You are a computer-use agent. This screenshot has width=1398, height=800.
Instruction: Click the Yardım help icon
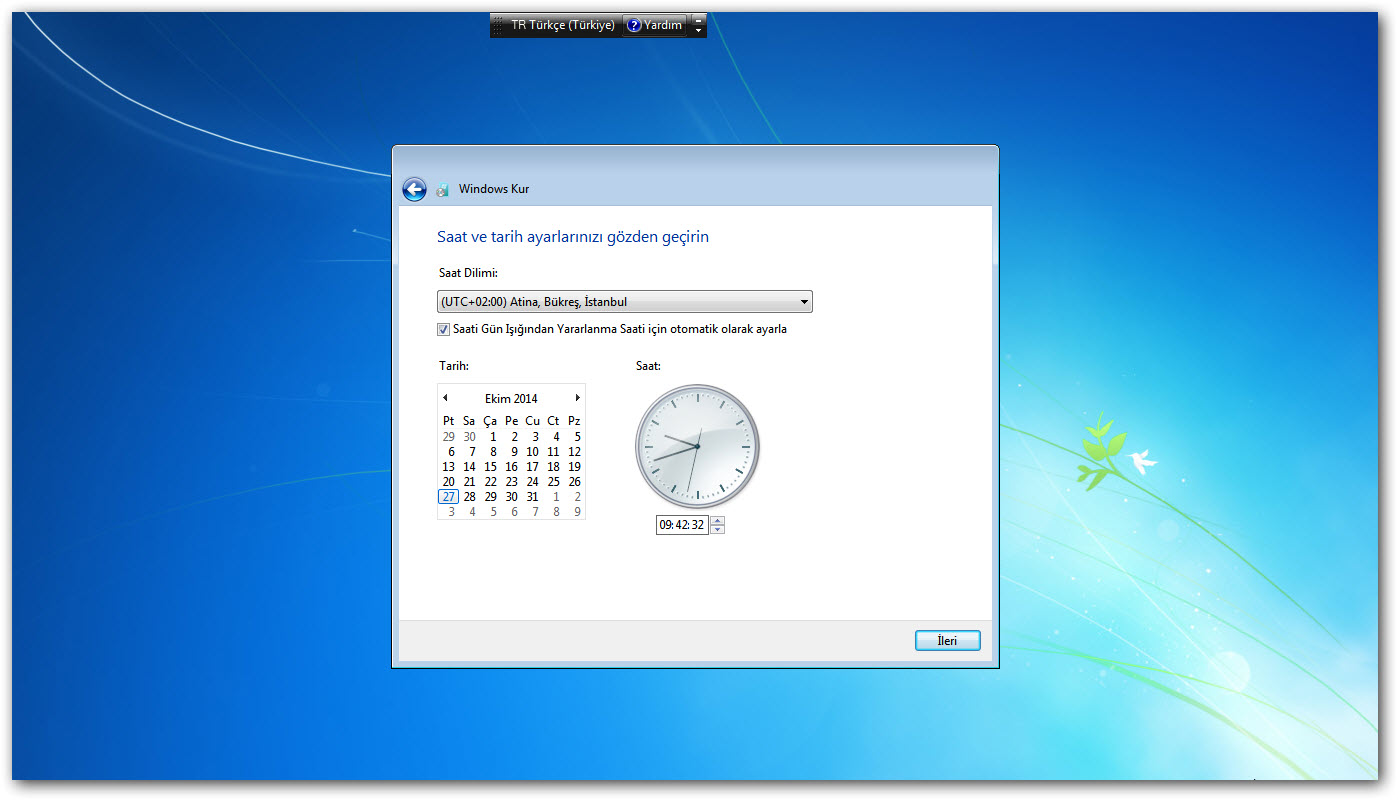click(x=634, y=25)
